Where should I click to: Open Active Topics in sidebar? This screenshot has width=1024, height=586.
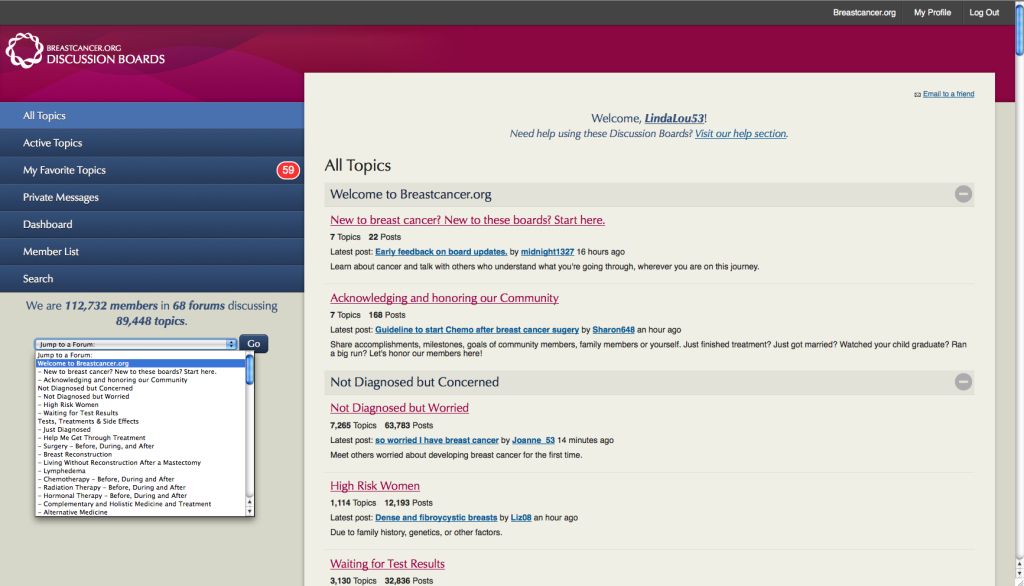click(152, 142)
